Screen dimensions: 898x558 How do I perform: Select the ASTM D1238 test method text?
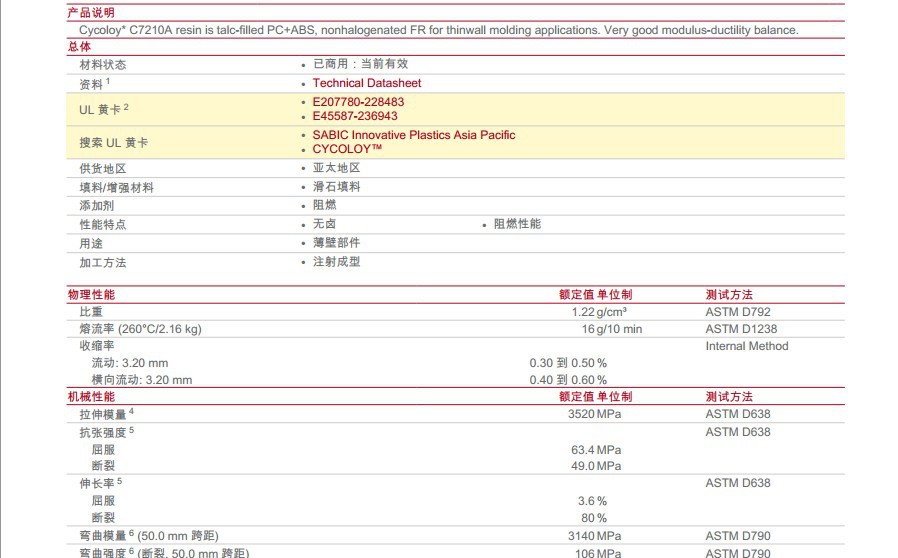(x=741, y=329)
